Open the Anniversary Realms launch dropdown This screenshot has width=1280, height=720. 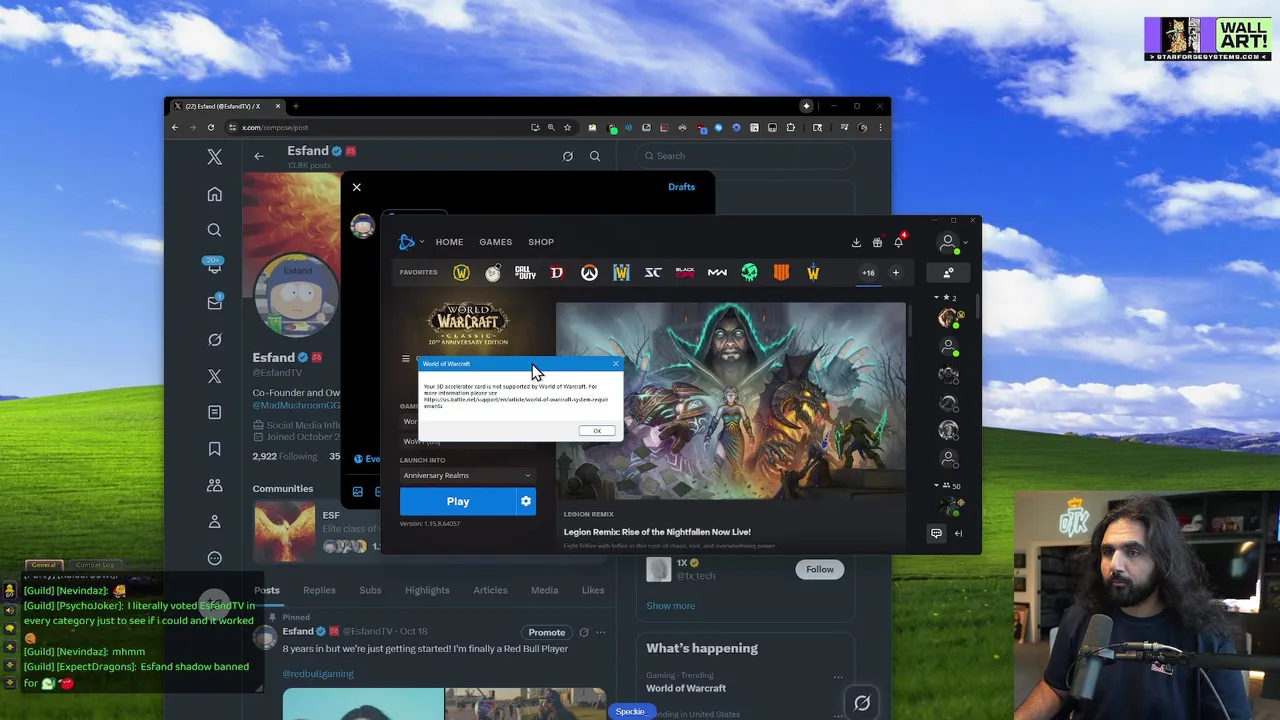(467, 476)
